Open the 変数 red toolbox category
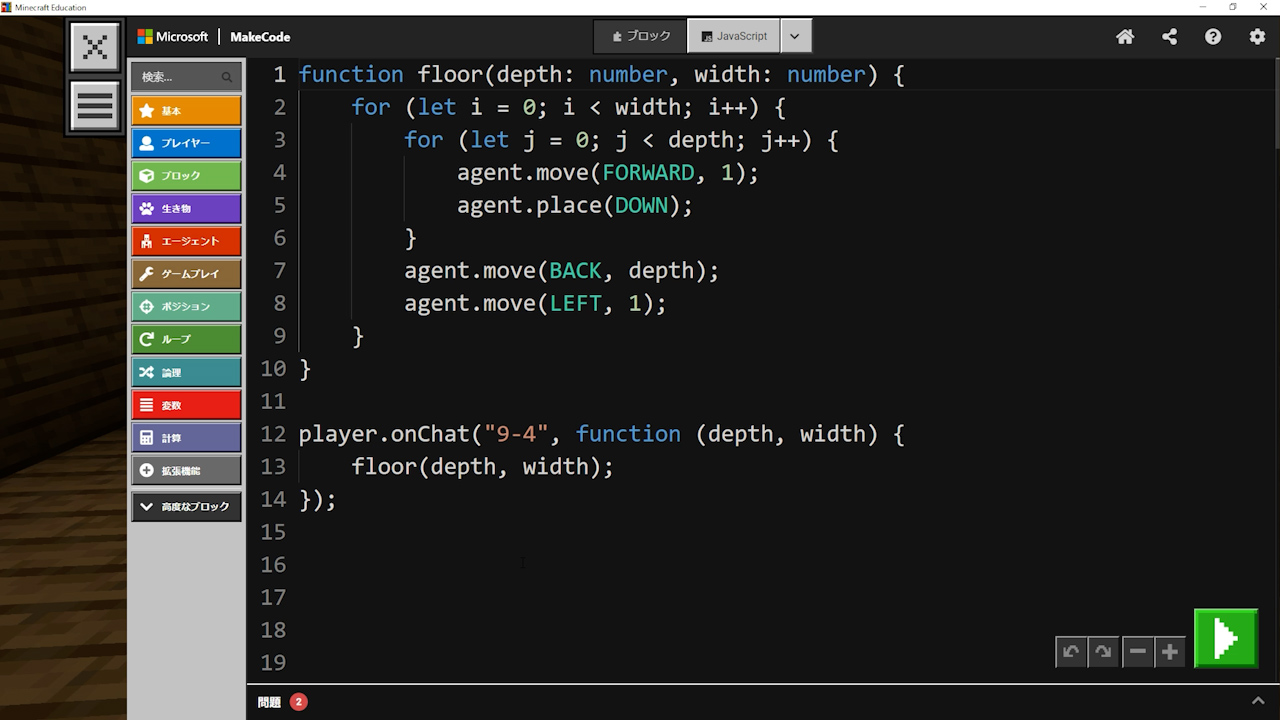Viewport: 1280px width, 720px height. [186, 405]
